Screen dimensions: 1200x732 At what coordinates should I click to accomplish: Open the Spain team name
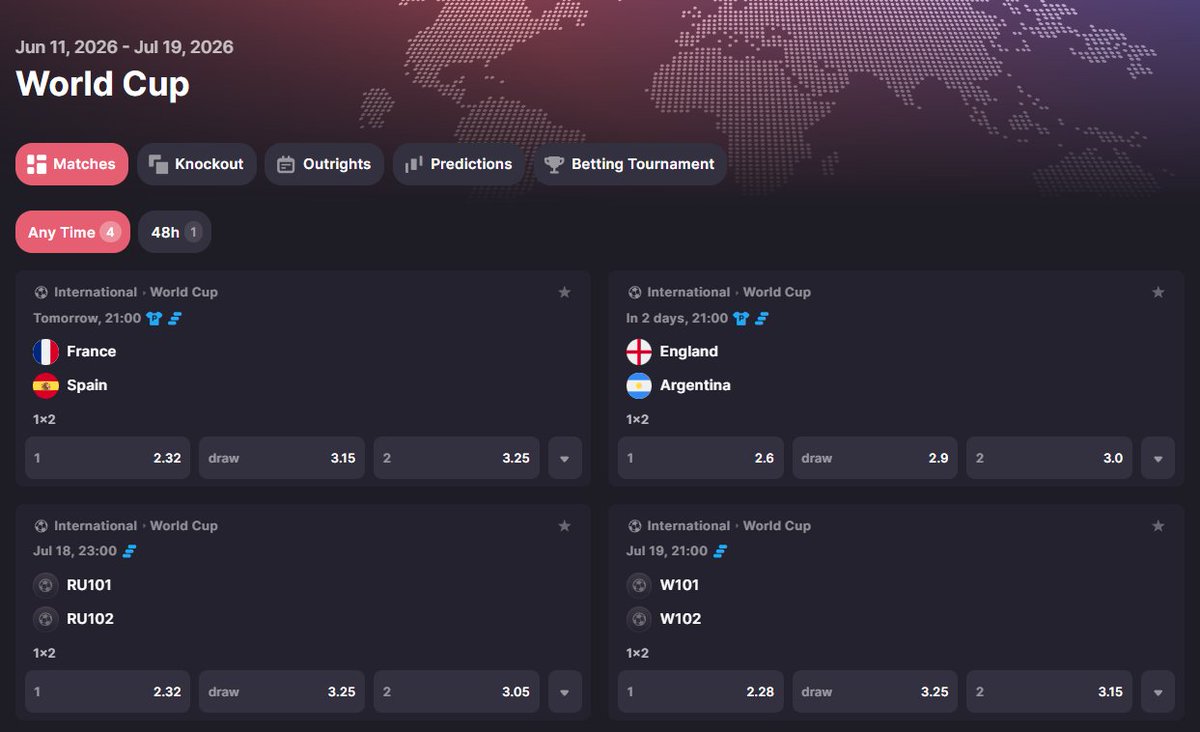pyautogui.click(x=87, y=385)
